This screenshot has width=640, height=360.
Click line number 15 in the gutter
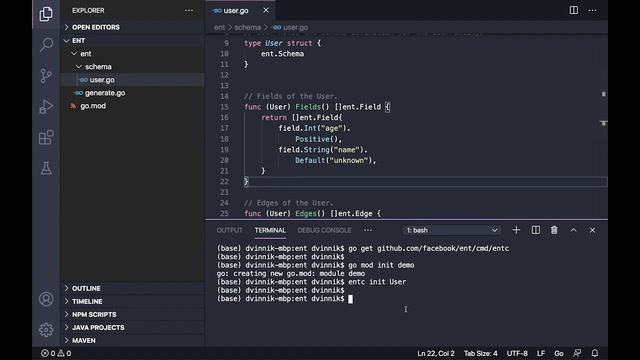click(224, 107)
